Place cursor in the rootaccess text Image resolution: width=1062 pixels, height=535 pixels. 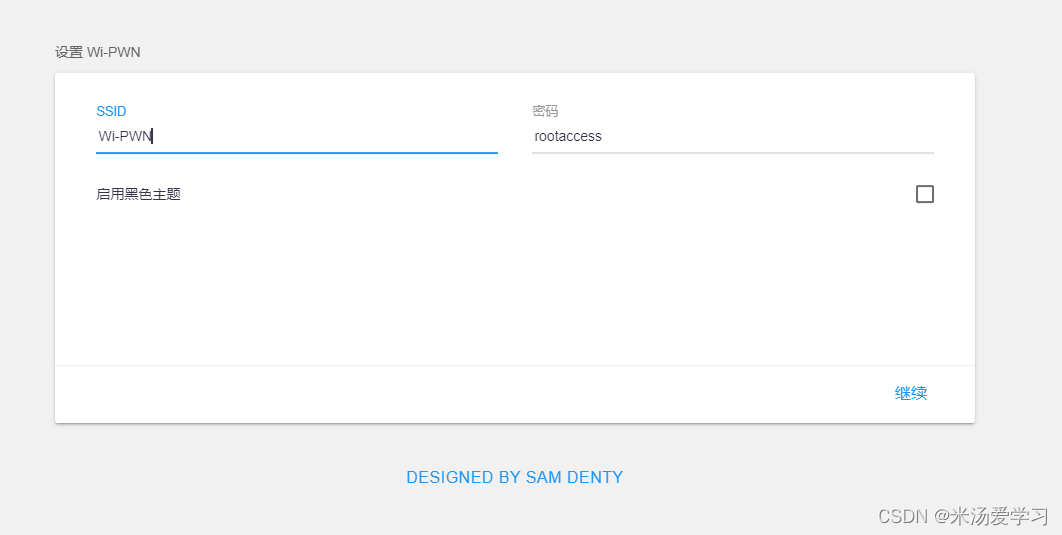tap(568, 136)
